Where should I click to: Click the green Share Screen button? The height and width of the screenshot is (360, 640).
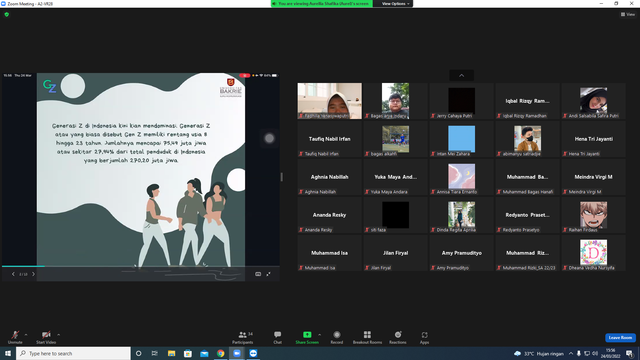307,337
